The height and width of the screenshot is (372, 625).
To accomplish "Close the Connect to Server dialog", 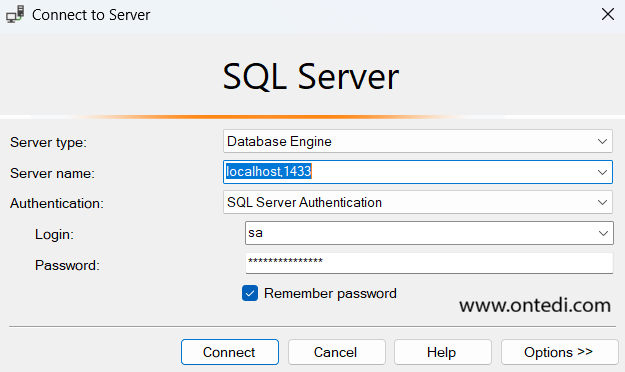I will pos(607,14).
